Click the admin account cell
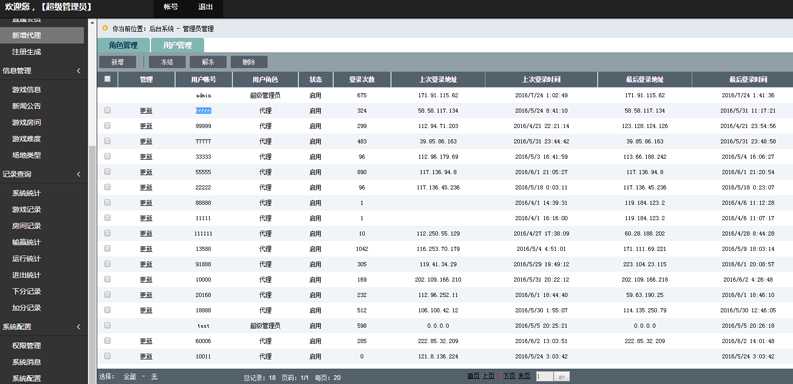The width and height of the screenshot is (793, 384). coord(204,95)
